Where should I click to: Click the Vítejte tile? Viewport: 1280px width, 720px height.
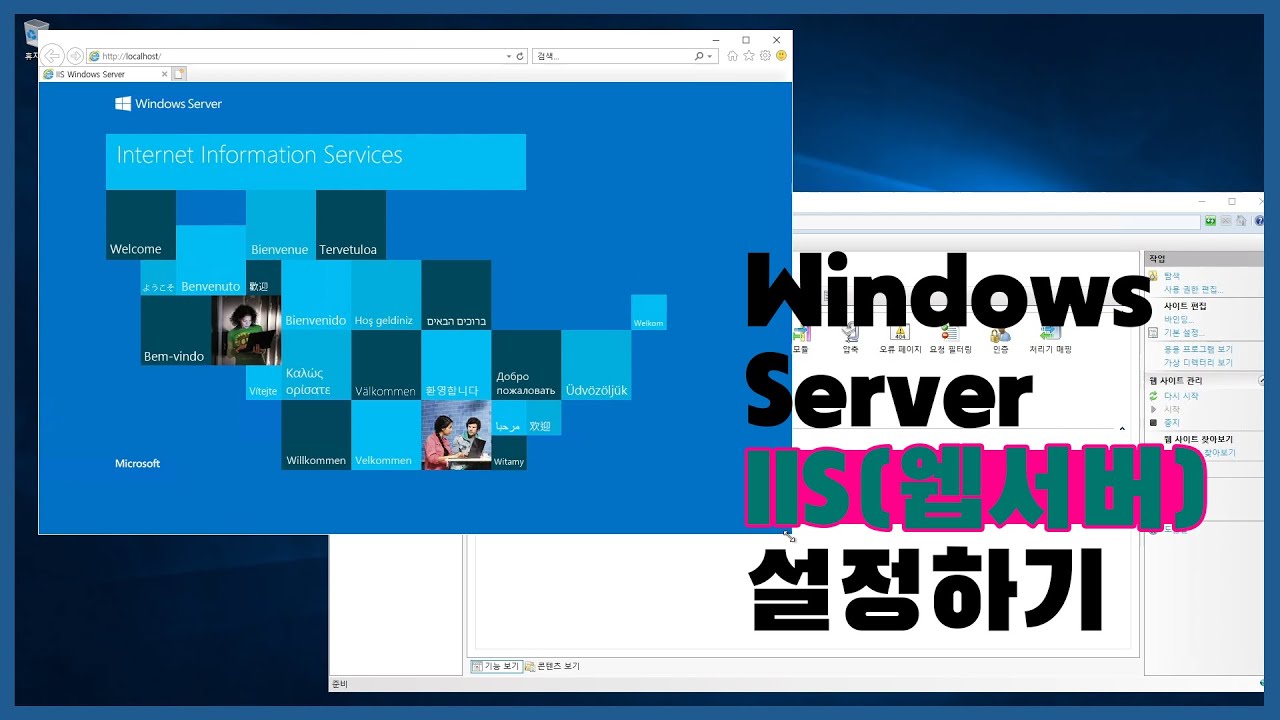tap(263, 382)
